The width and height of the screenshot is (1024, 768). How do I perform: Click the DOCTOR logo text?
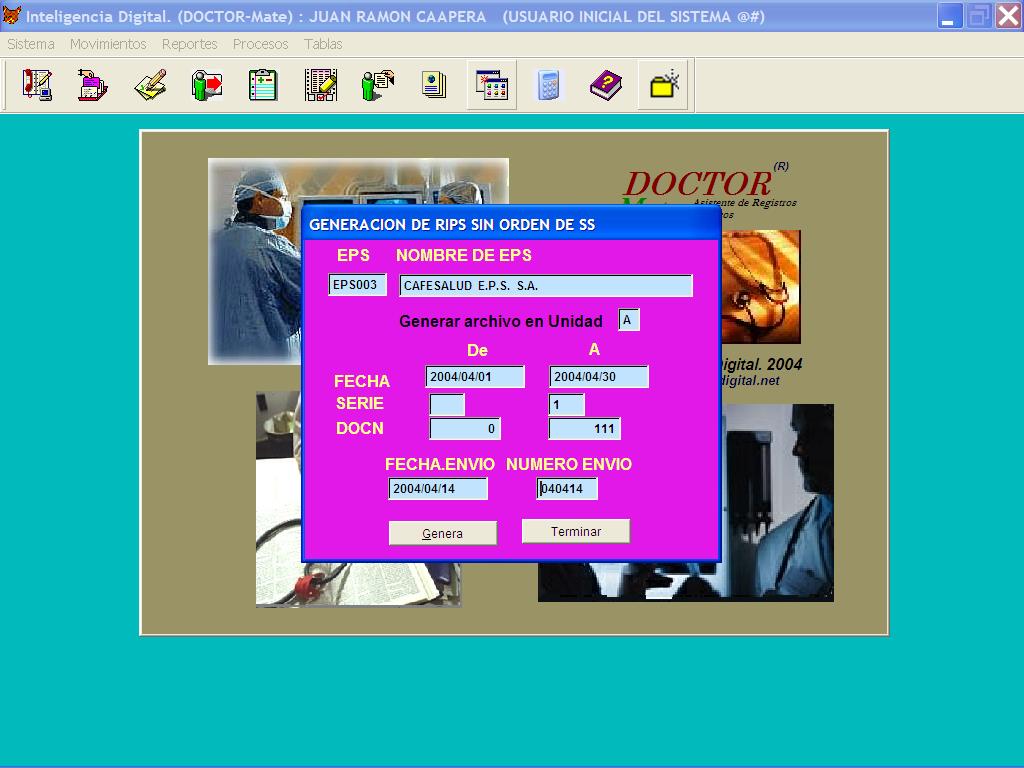(697, 183)
